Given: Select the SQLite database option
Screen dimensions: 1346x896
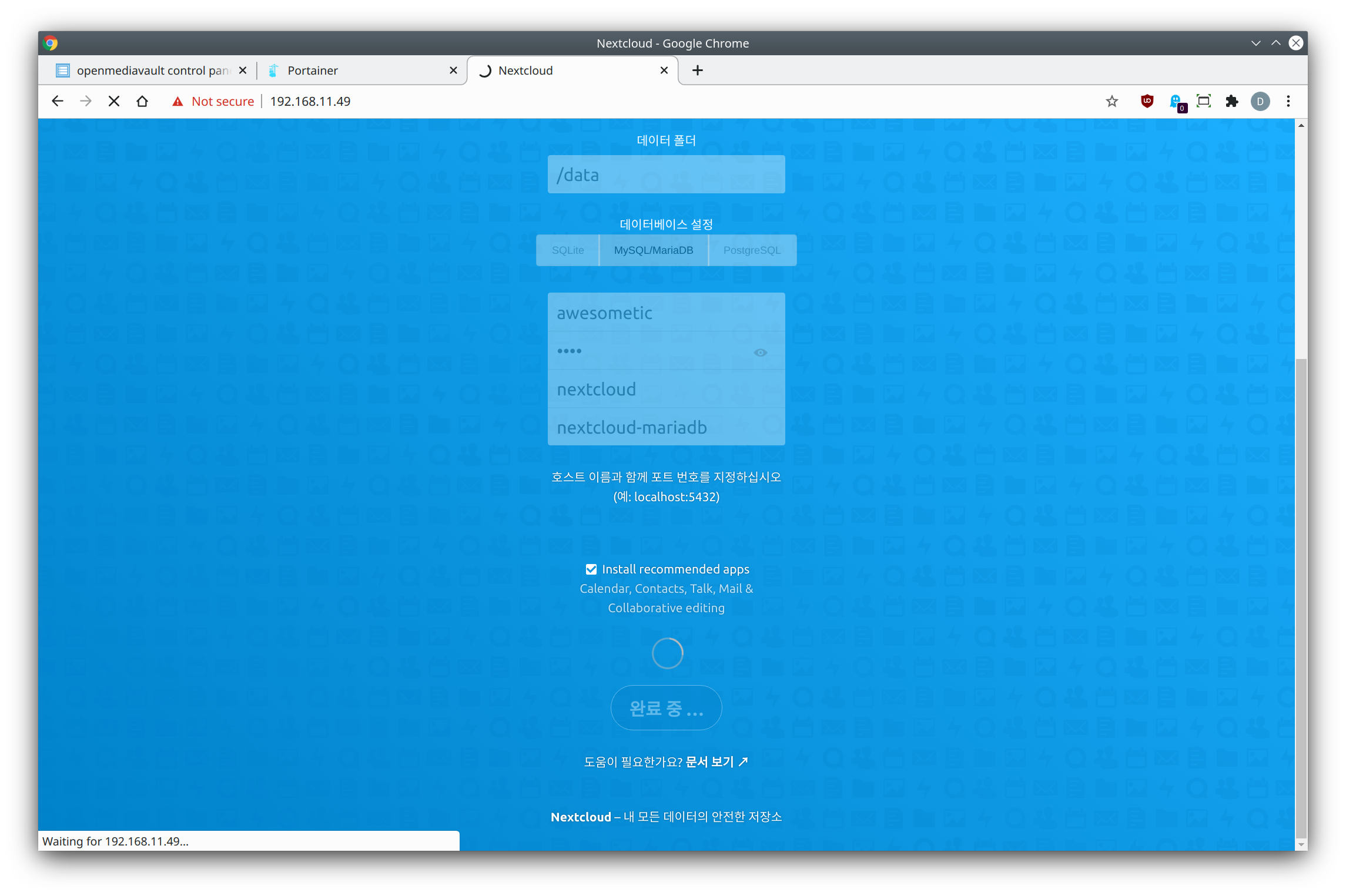Looking at the screenshot, I should 567,250.
